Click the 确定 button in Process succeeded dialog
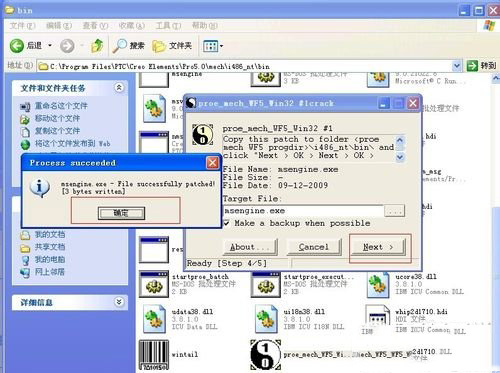Viewport: 500px width, 373px height. pyautogui.click(x=121, y=213)
